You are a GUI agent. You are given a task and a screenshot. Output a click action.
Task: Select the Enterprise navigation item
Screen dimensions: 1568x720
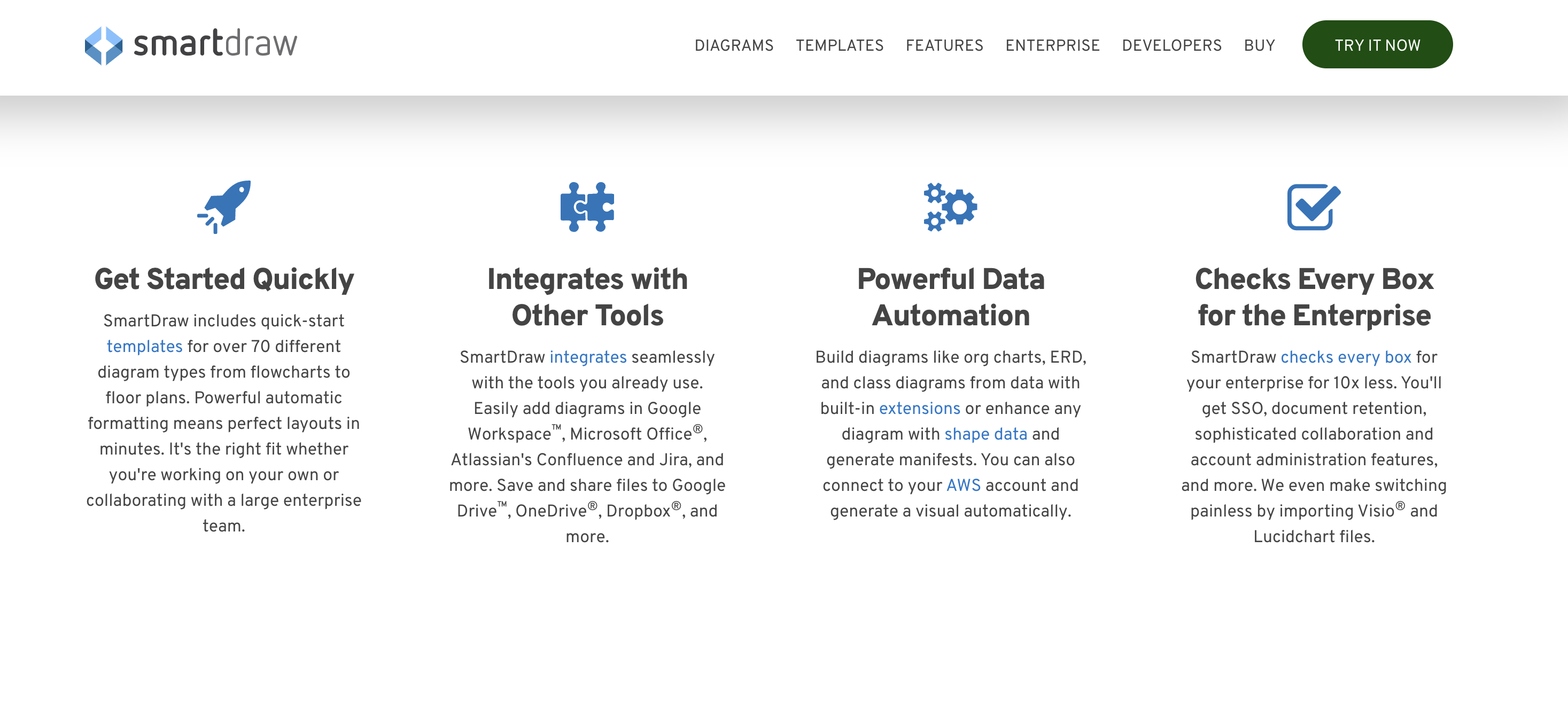[1052, 45]
